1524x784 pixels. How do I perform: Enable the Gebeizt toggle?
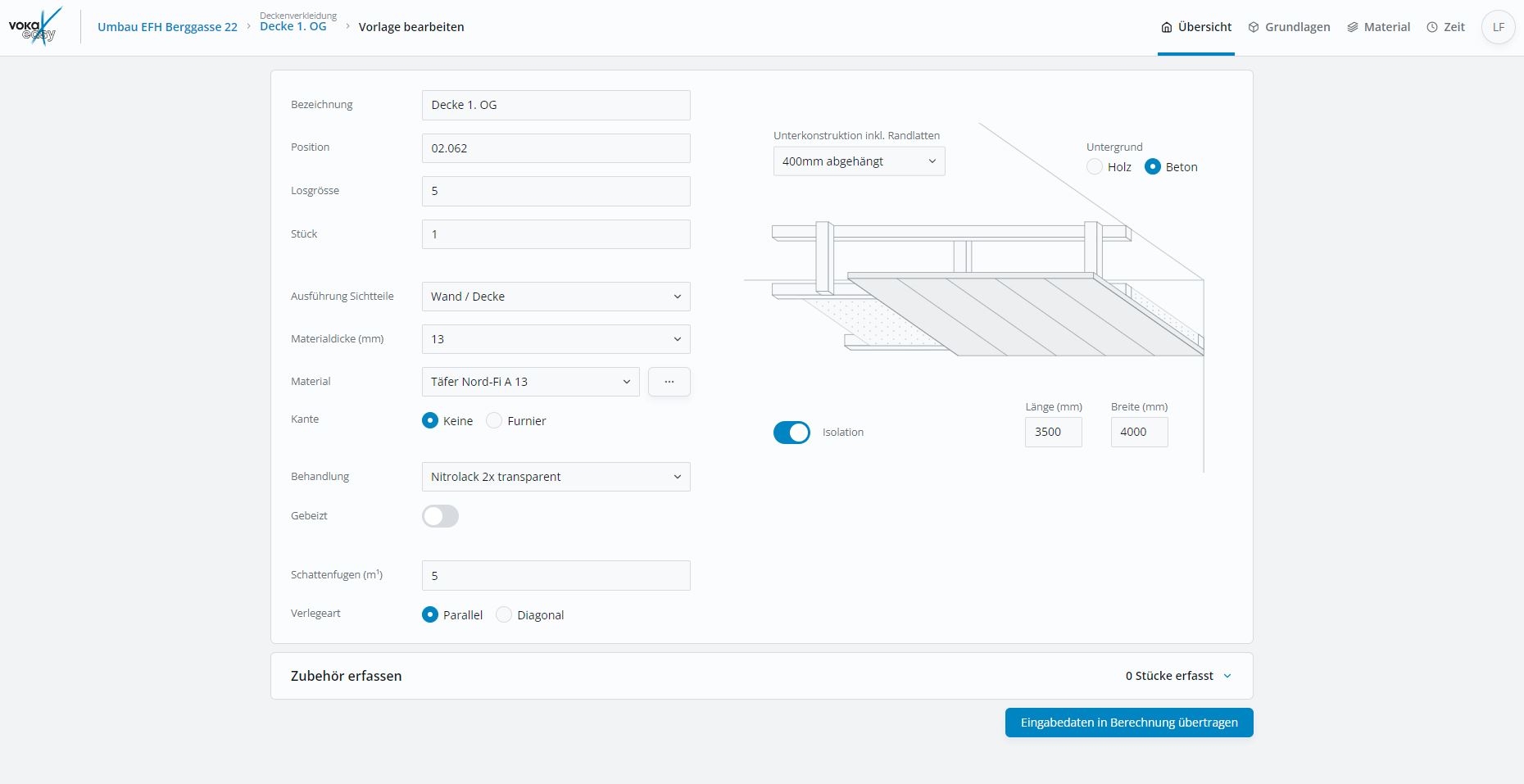440,516
